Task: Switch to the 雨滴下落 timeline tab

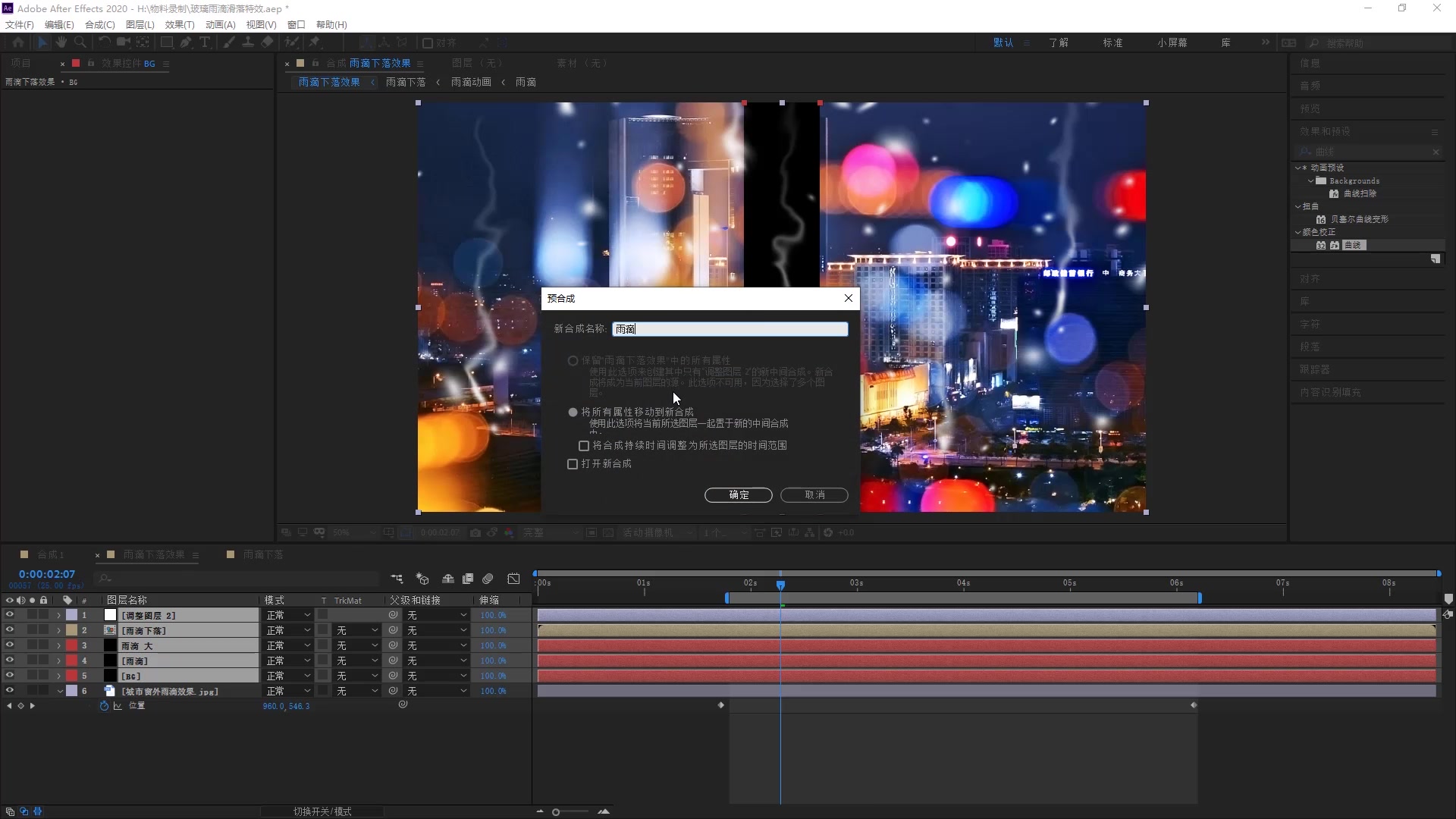Action: point(262,555)
